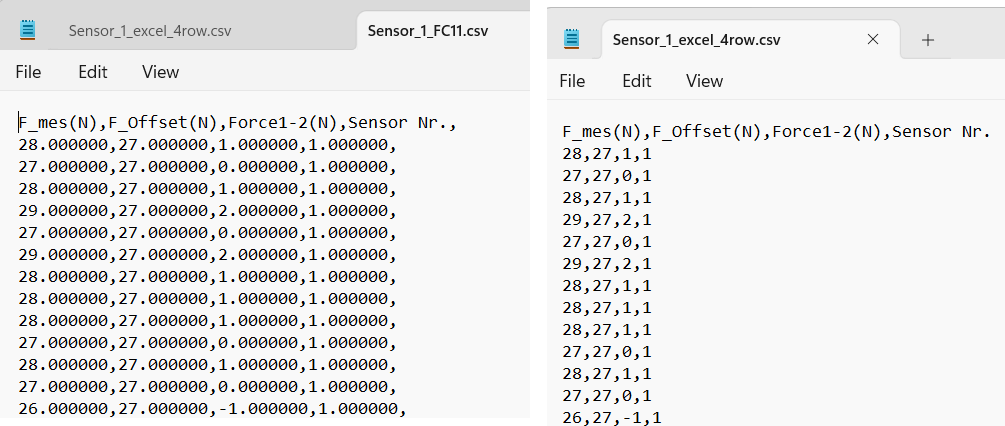
Task: Open the File menu in the right Notepad
Action: 572,81
